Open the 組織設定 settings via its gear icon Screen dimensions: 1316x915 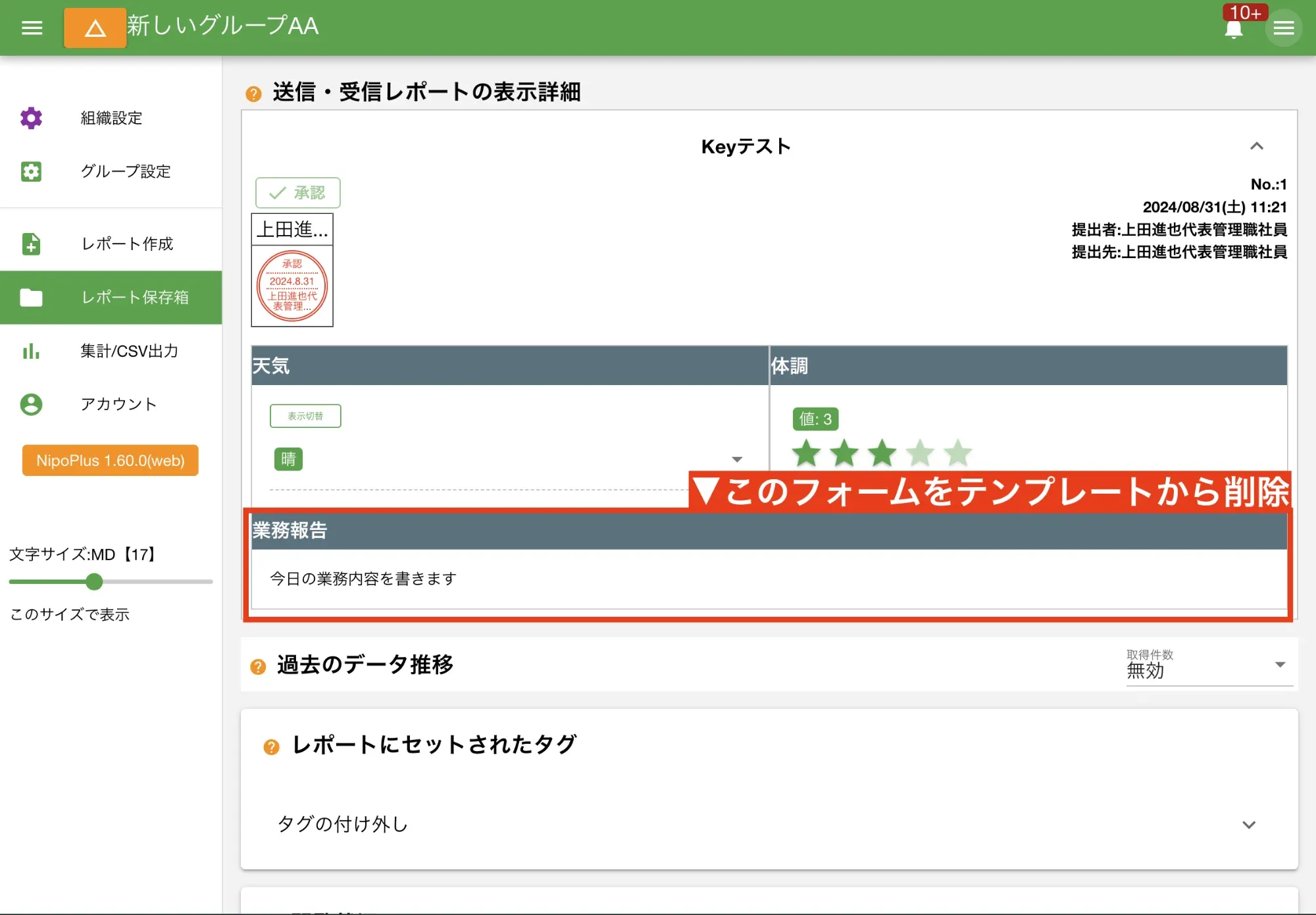(31, 118)
